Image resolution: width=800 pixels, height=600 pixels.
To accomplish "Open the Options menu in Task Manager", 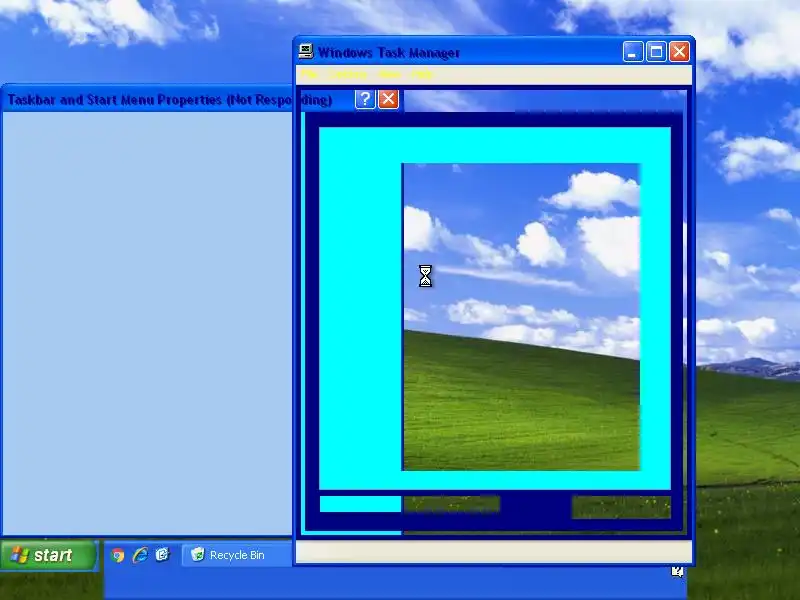I will [x=348, y=74].
